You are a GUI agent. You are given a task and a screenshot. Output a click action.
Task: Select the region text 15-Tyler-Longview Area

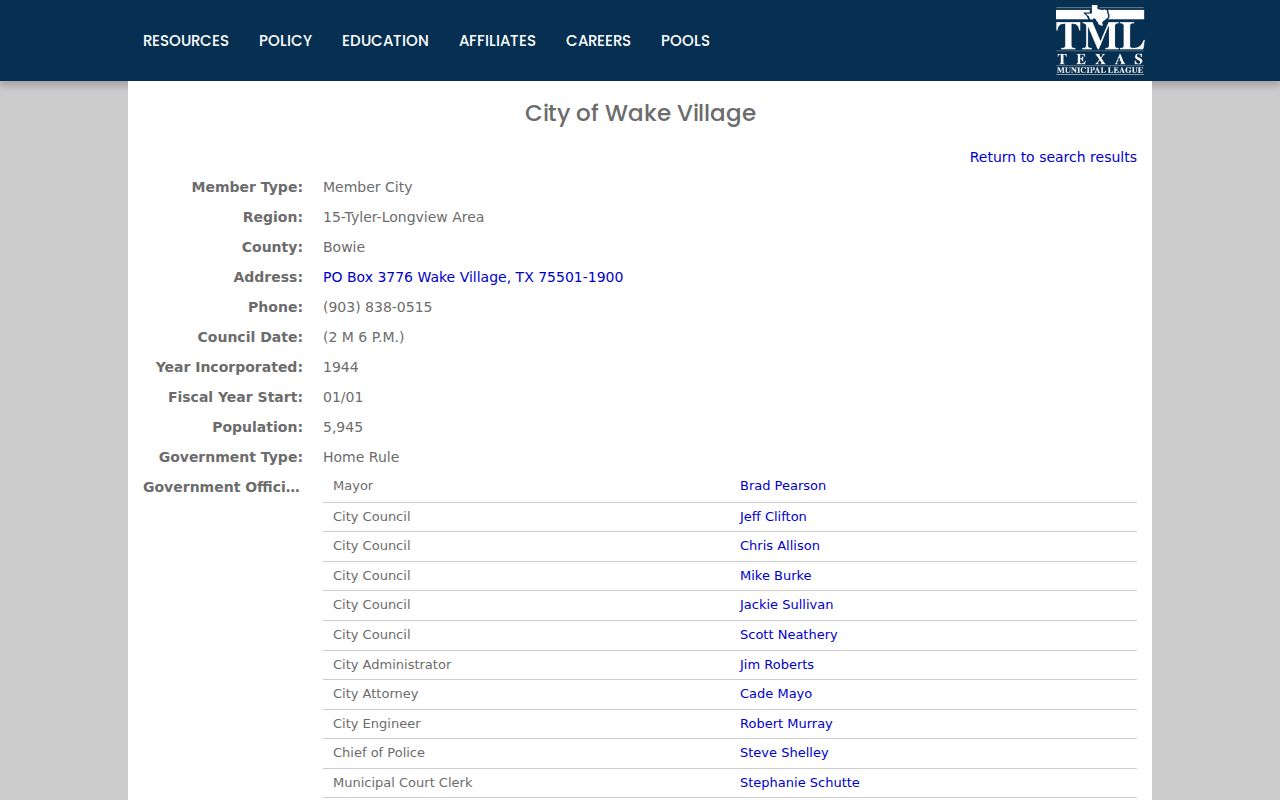tap(403, 217)
